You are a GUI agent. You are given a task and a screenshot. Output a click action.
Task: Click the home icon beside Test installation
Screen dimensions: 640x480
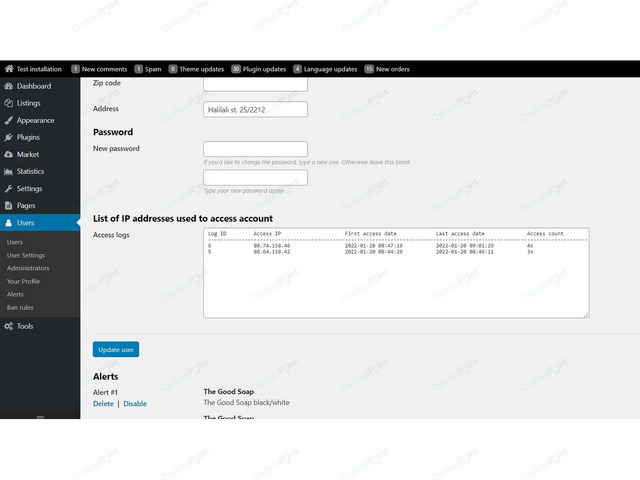point(9,69)
